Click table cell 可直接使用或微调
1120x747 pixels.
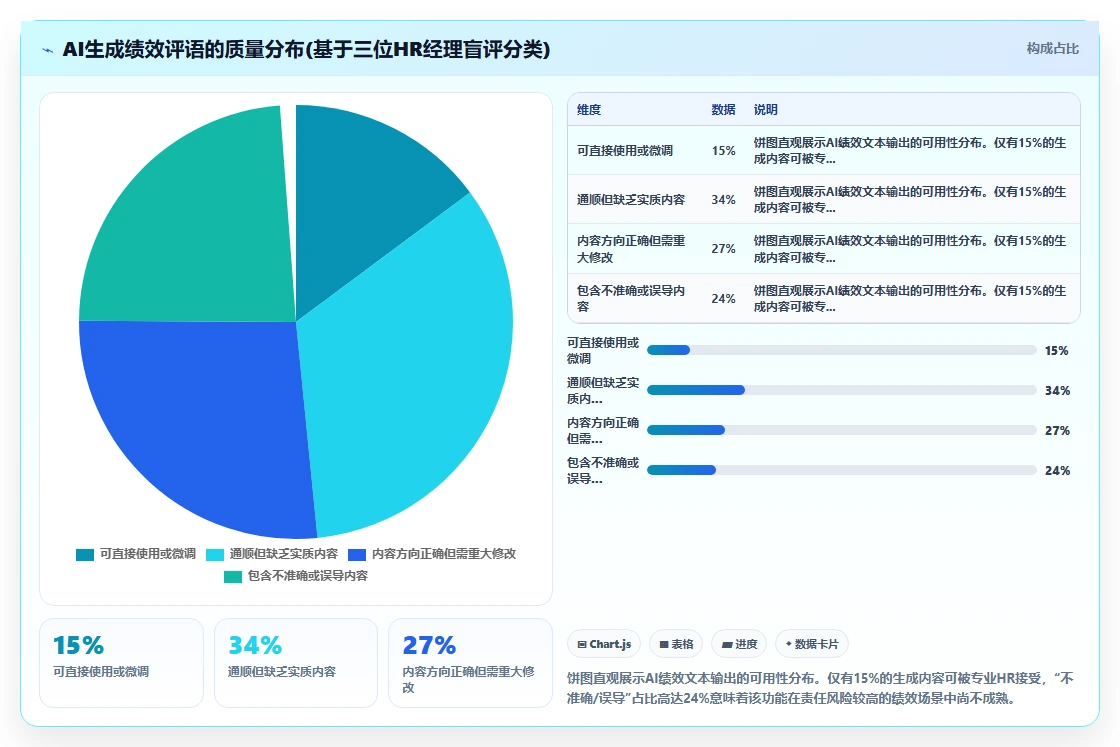(625, 151)
